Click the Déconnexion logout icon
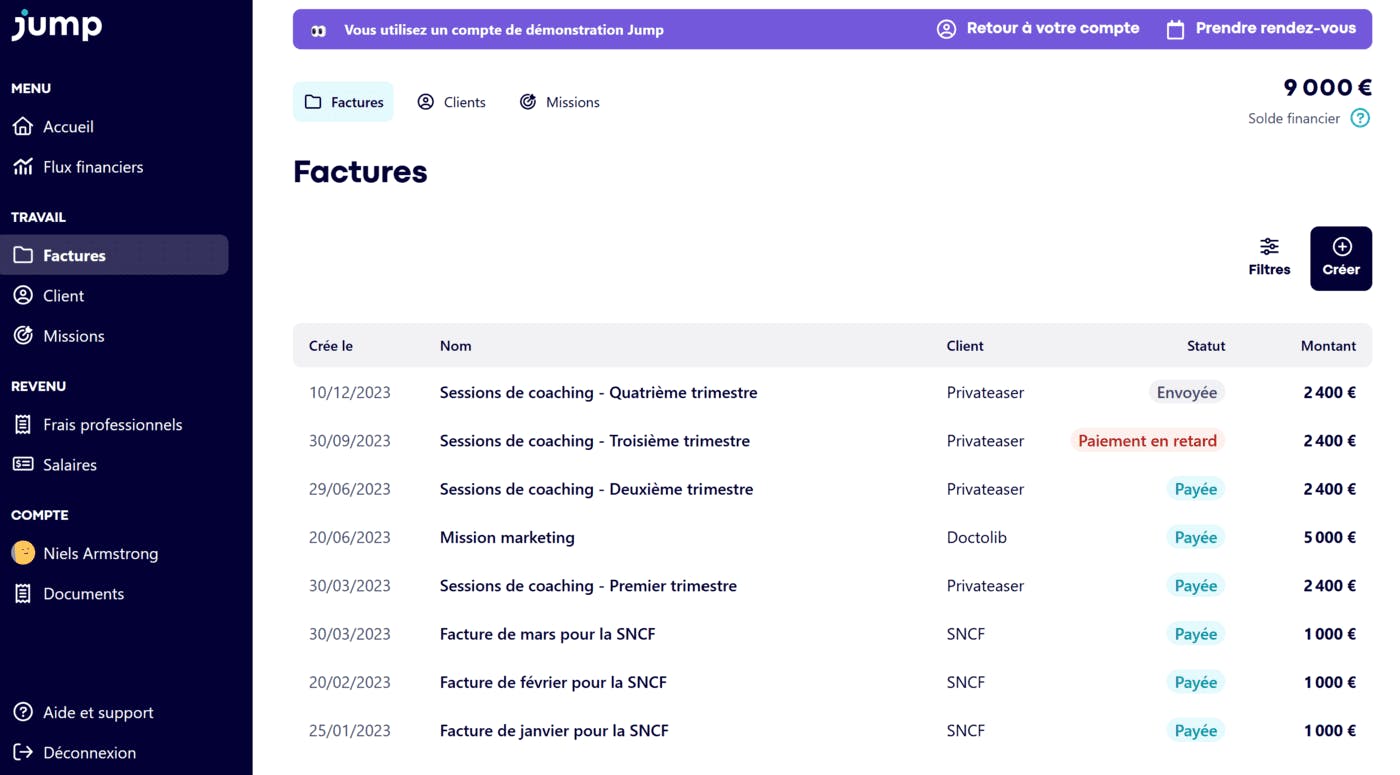The height and width of the screenshot is (775, 1400). tap(23, 753)
